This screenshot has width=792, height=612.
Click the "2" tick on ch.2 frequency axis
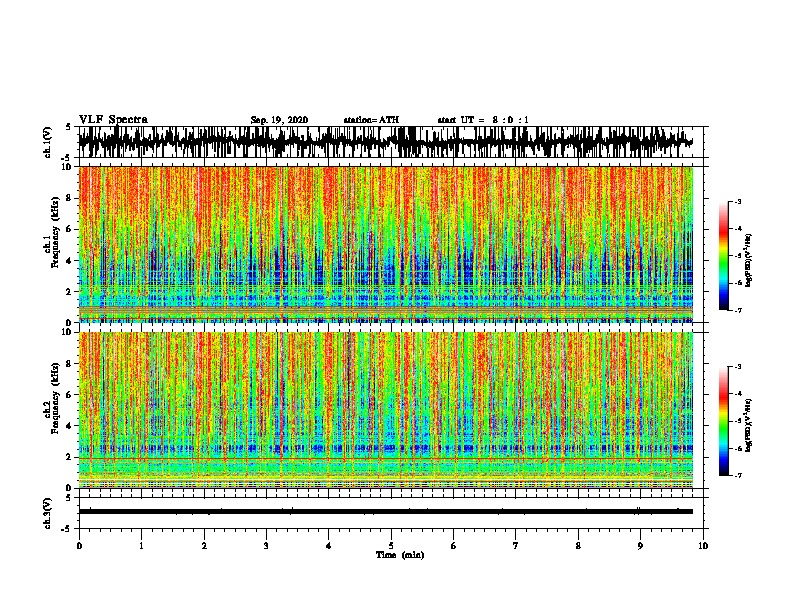click(70, 457)
